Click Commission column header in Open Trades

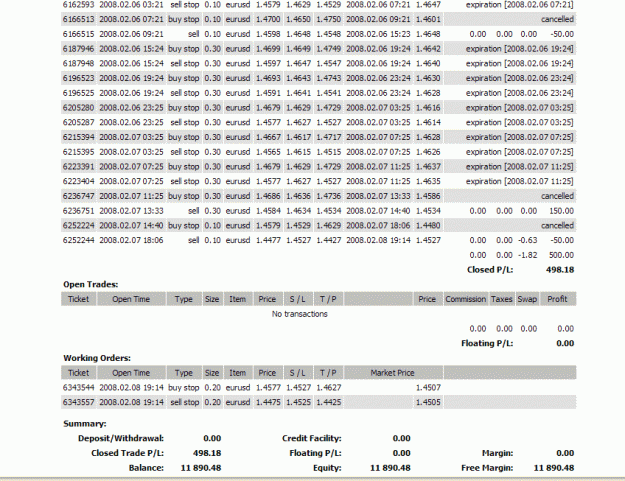coord(466,299)
